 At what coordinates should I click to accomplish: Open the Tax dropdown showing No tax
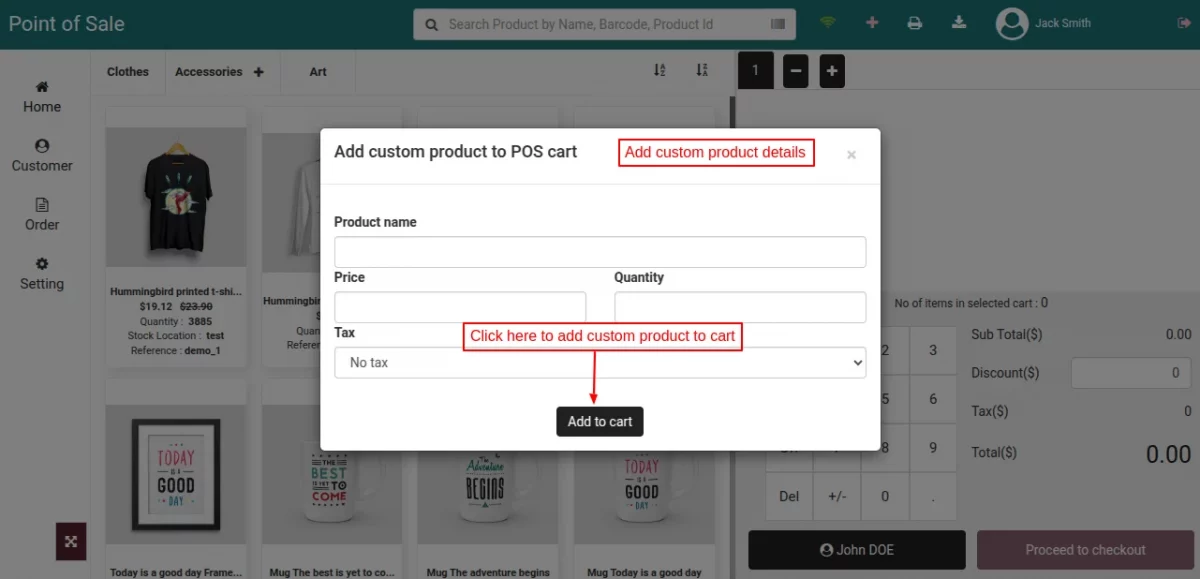point(599,362)
